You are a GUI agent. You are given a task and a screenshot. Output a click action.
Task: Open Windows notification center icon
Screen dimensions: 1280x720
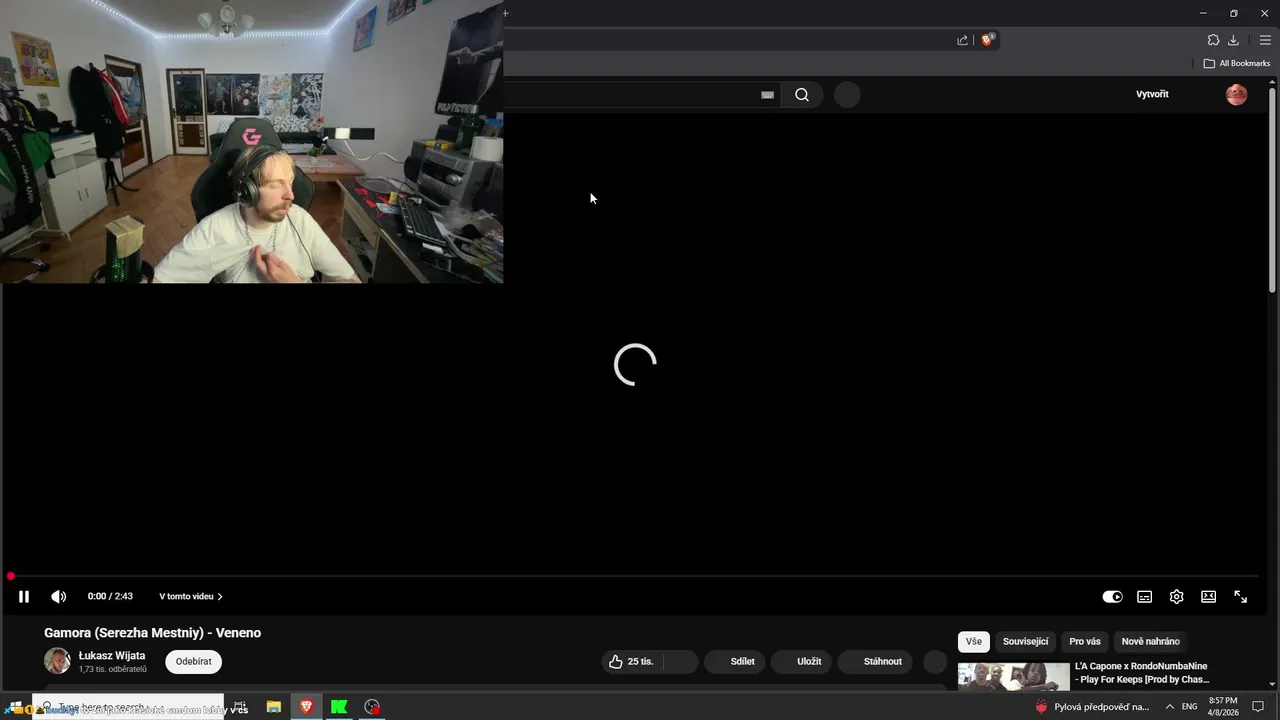(1259, 707)
